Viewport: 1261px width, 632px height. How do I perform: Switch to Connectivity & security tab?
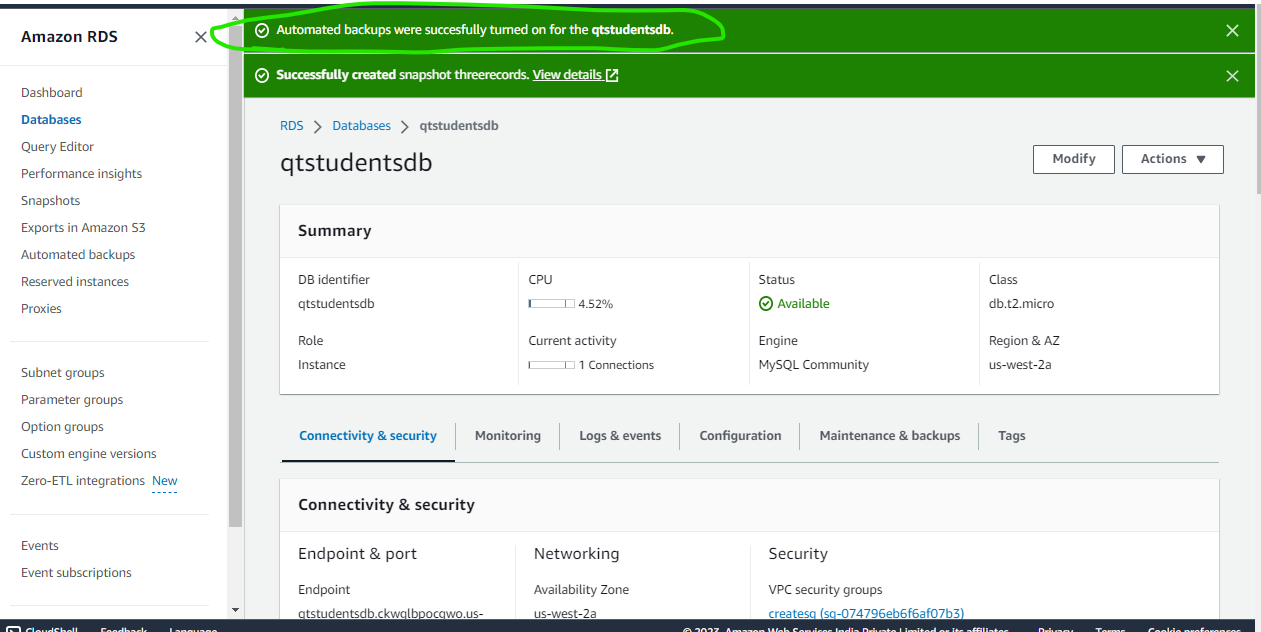[x=368, y=436]
